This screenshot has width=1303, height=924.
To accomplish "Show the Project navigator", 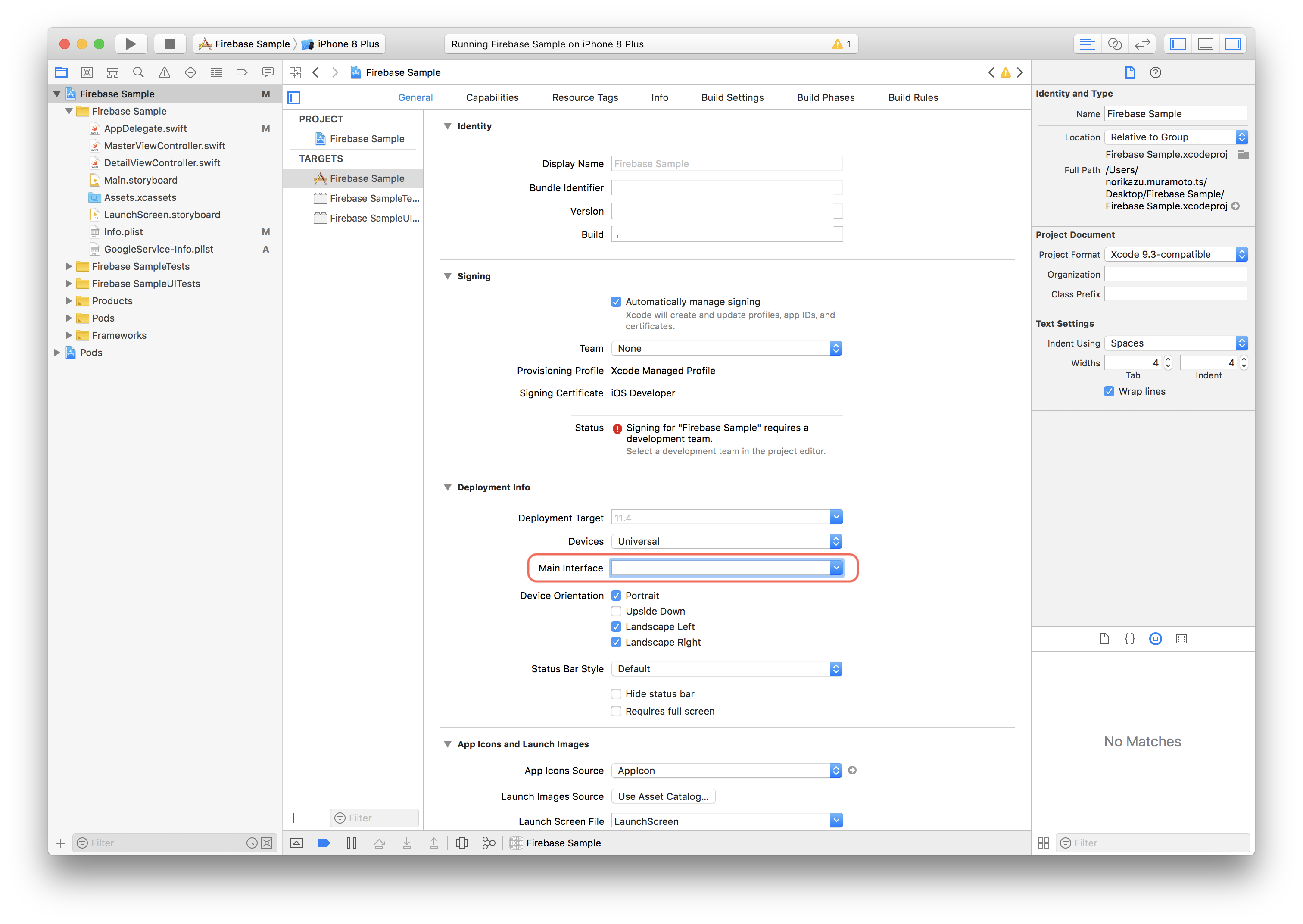I will tap(61, 72).
